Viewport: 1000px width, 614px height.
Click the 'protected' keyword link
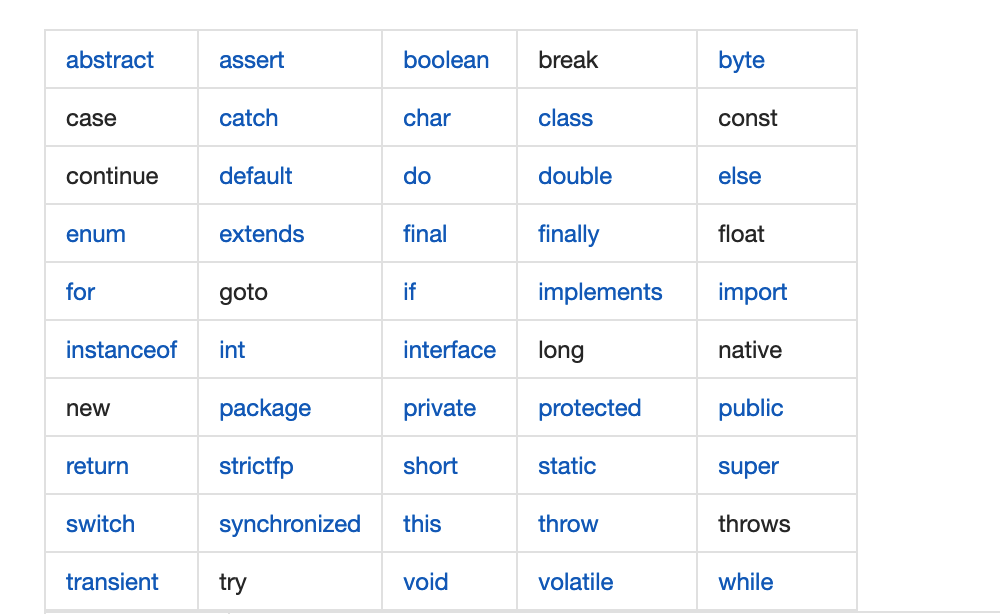click(590, 408)
